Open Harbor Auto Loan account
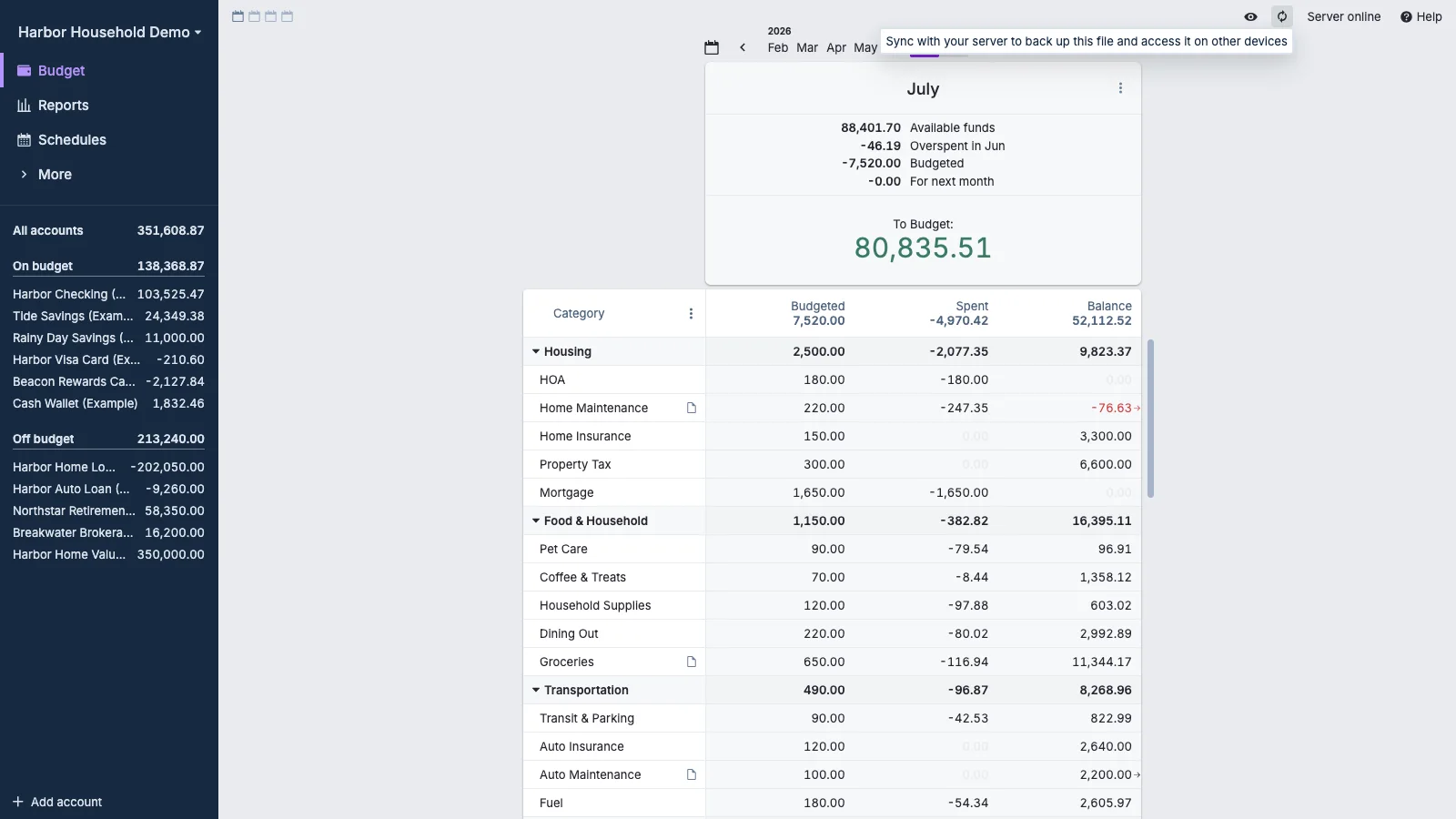The image size is (1456, 819). click(108, 489)
